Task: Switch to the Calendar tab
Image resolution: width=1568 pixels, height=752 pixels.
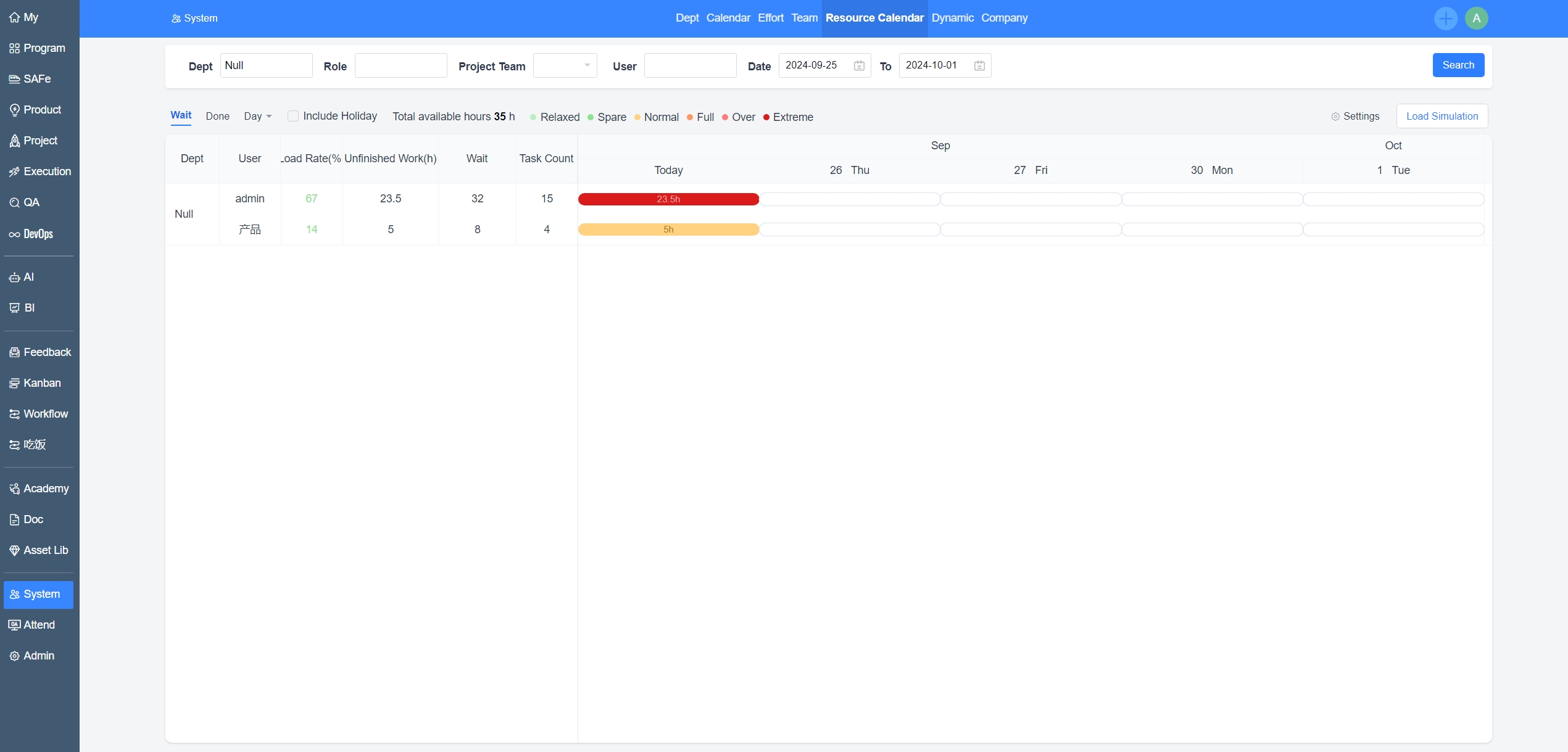Action: tap(728, 18)
